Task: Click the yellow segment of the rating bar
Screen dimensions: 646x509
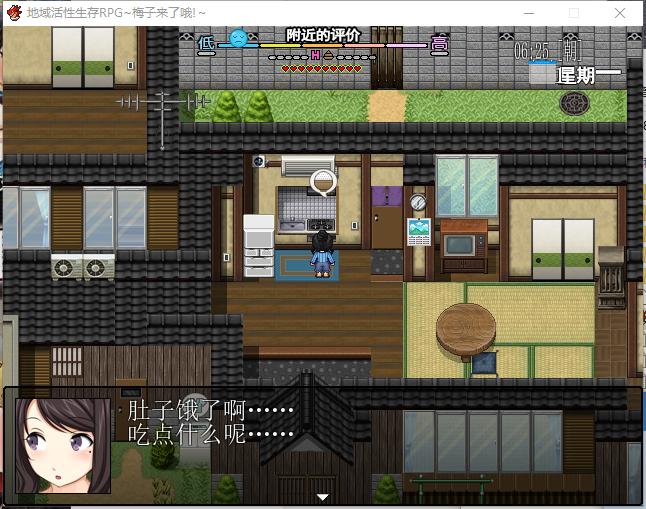Action: (281, 46)
